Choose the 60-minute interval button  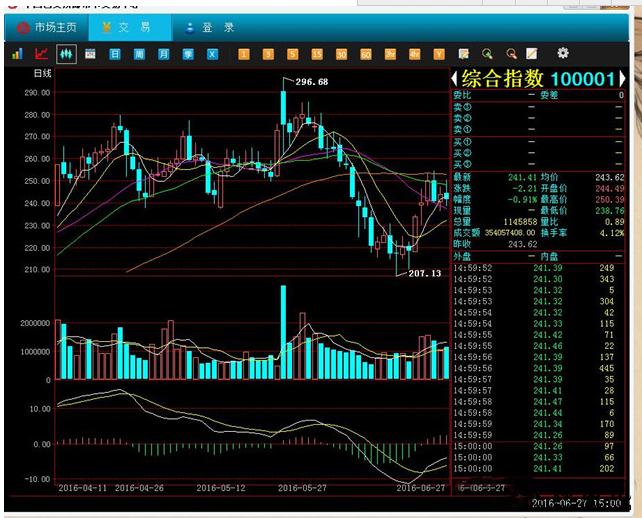(366, 54)
